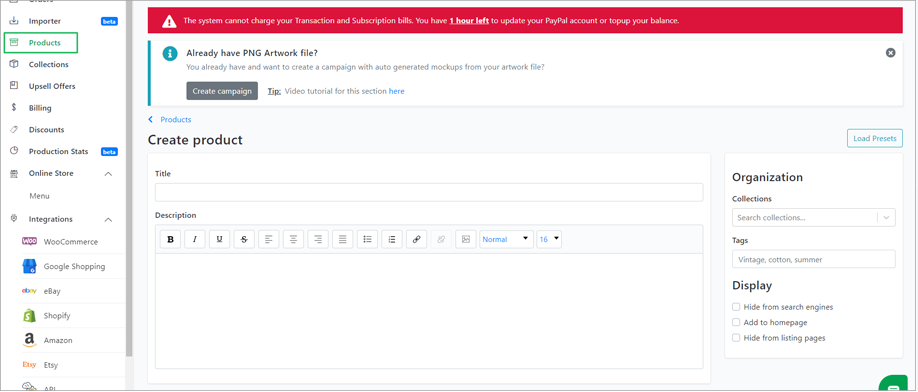Image resolution: width=918 pixels, height=392 pixels.
Task: Click the red banner warning icon
Action: [169, 21]
